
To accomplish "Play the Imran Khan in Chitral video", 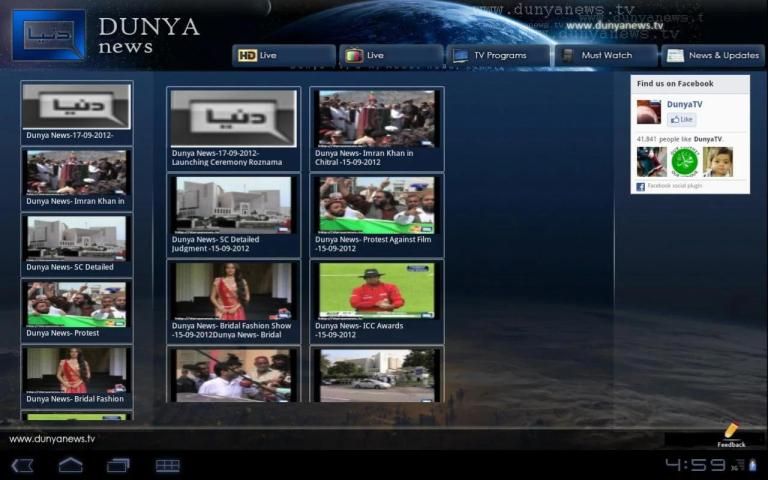I will 377,119.
